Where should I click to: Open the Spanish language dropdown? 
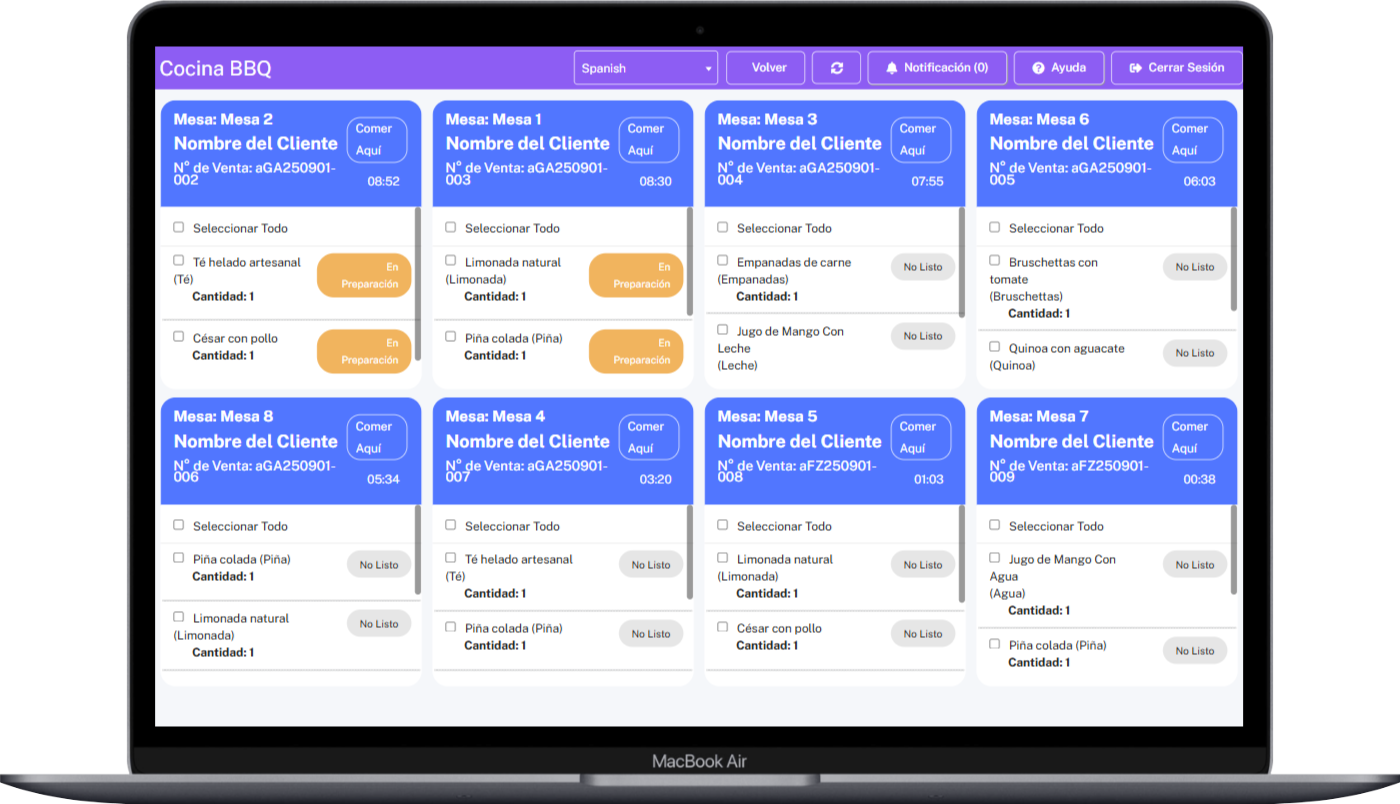click(645, 68)
